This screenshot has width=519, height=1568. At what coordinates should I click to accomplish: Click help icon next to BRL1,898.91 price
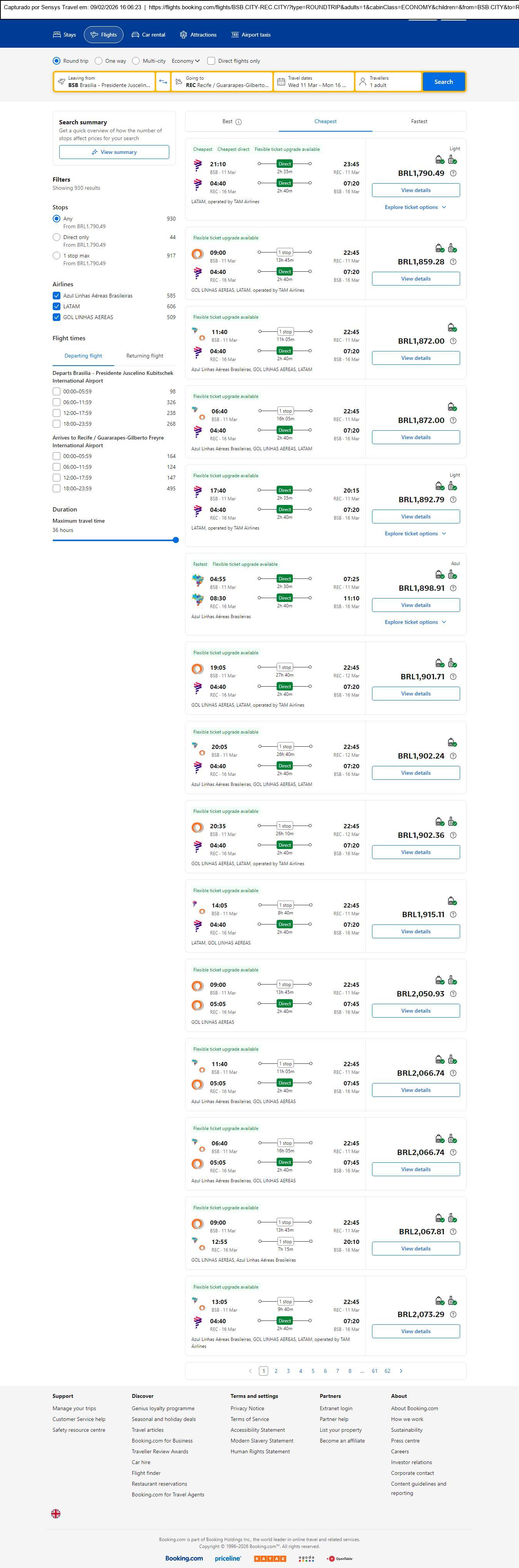point(453,588)
